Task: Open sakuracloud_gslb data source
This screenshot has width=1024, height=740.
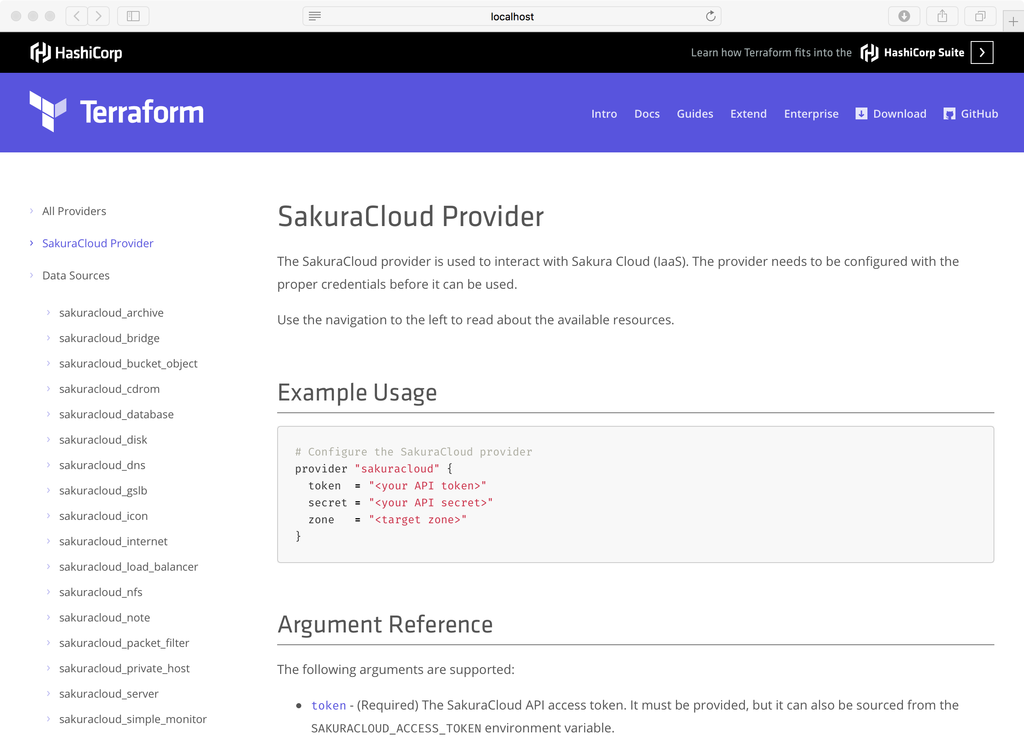Action: pos(103,491)
